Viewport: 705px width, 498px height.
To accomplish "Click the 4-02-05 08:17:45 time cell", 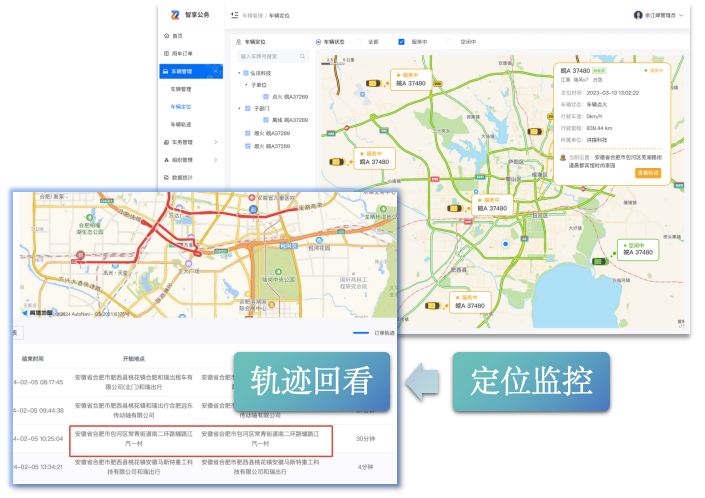I will pyautogui.click(x=38, y=382).
